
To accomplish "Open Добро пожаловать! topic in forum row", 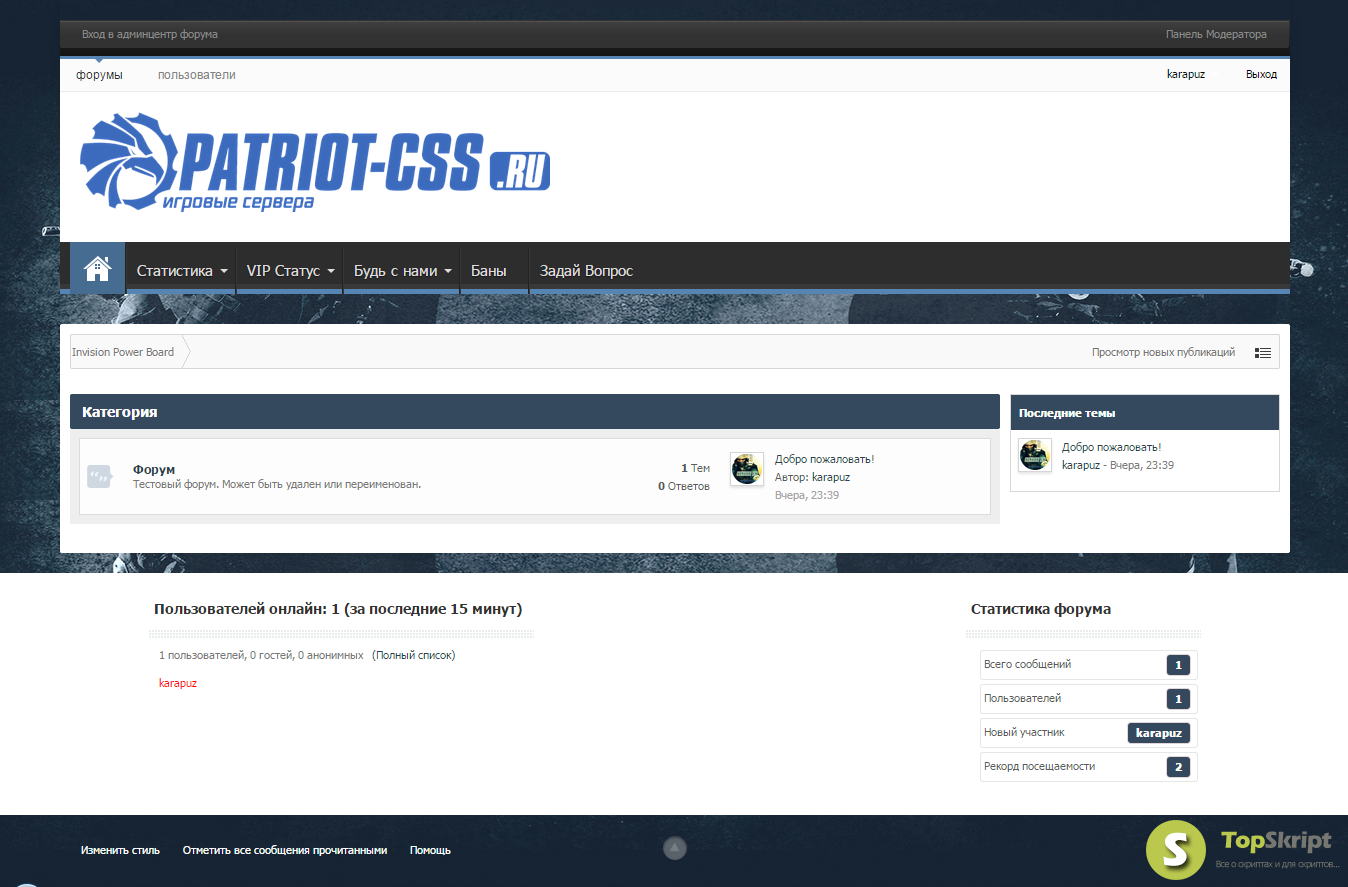I will coord(825,459).
